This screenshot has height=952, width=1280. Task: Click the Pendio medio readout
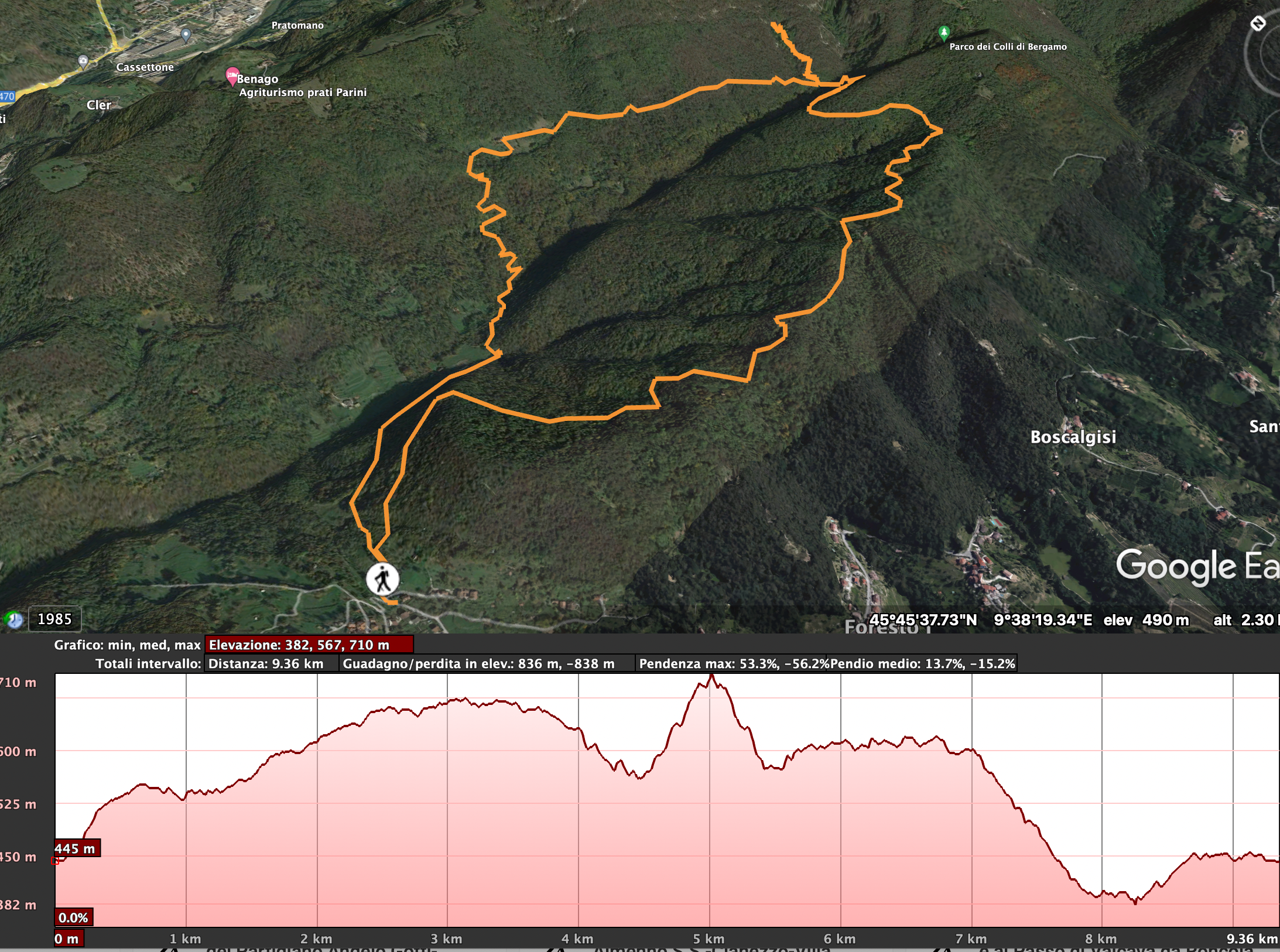tap(922, 663)
